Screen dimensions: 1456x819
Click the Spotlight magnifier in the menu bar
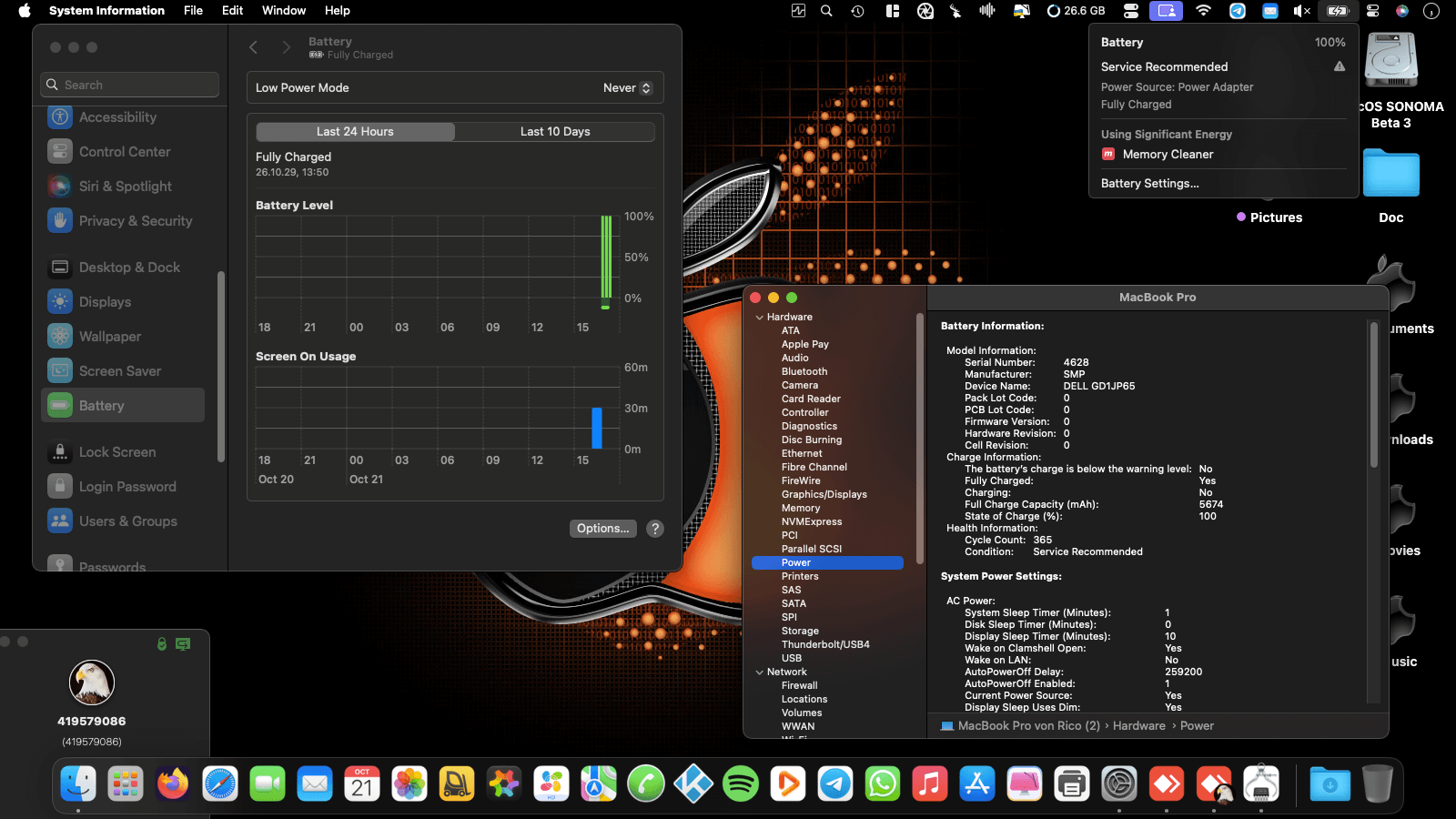(826, 11)
